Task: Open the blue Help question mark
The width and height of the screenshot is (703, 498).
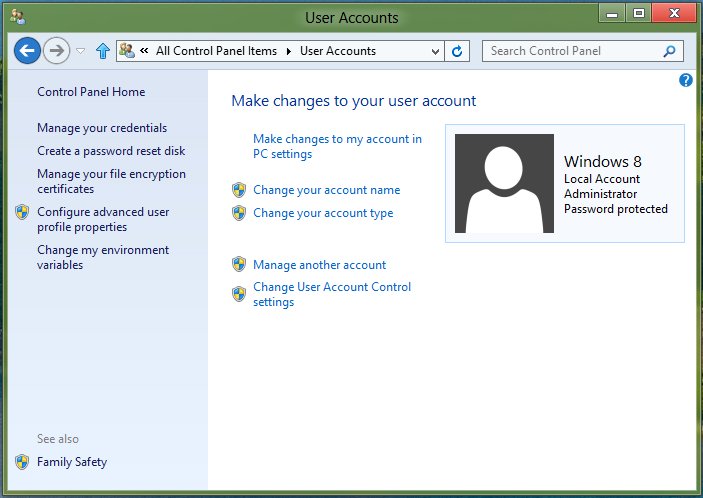Action: coord(686,80)
